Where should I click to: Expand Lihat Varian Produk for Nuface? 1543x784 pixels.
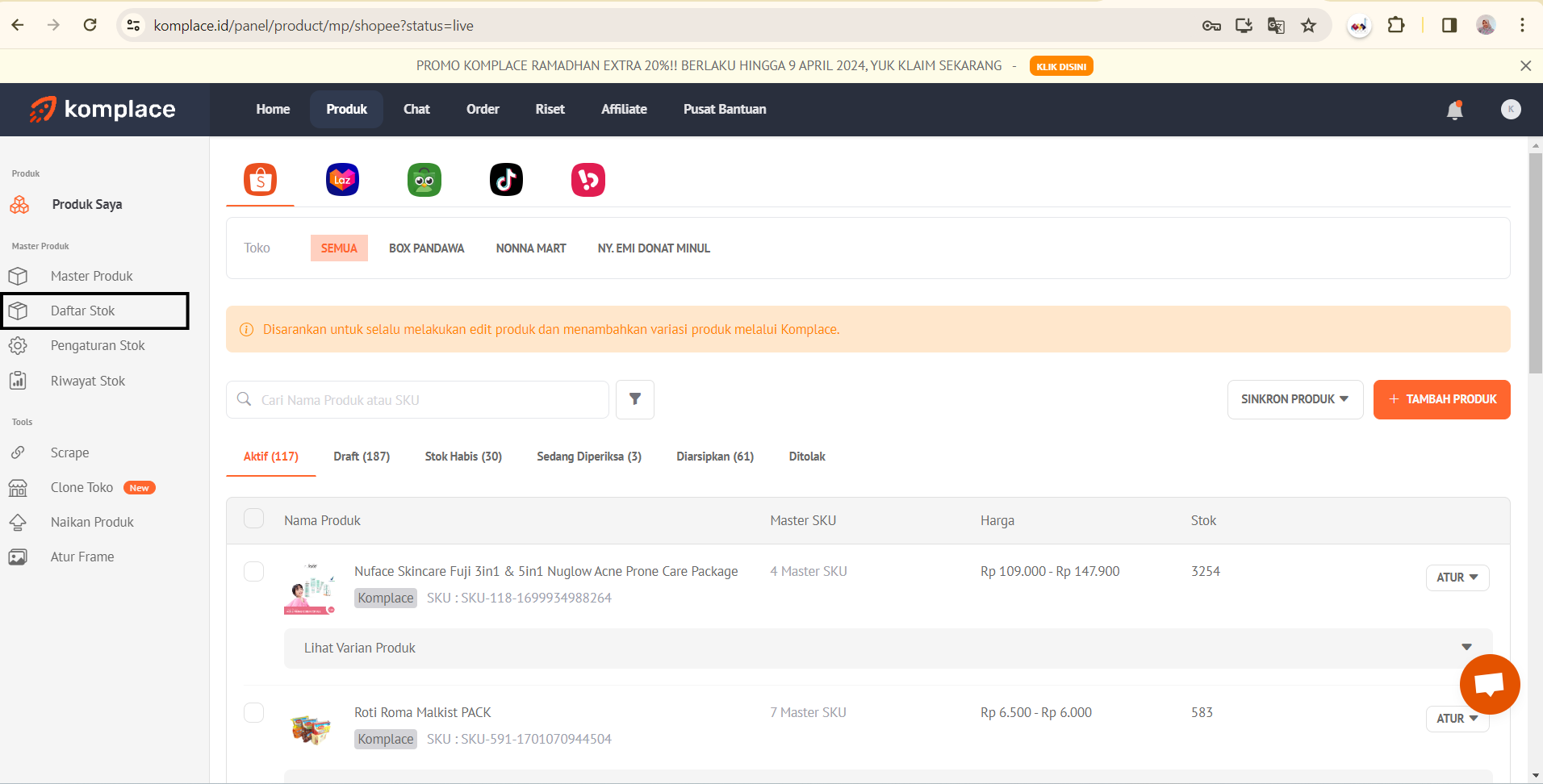(888, 648)
